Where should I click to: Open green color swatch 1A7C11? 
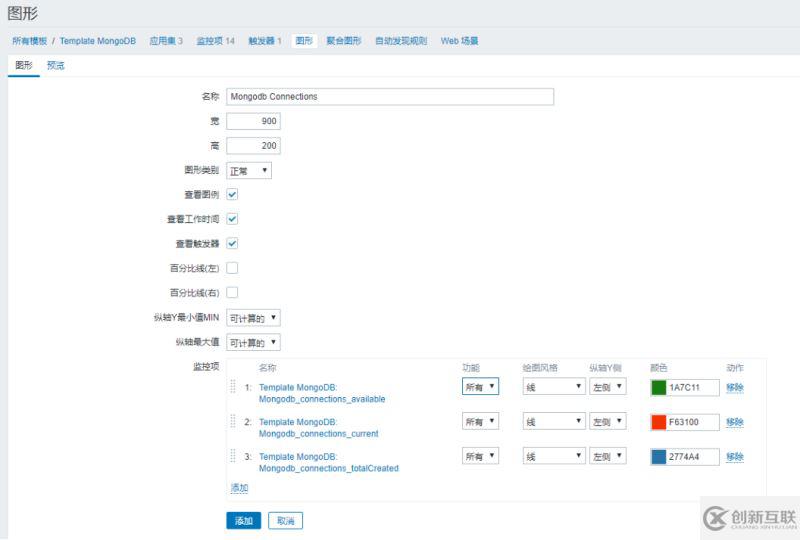658,387
